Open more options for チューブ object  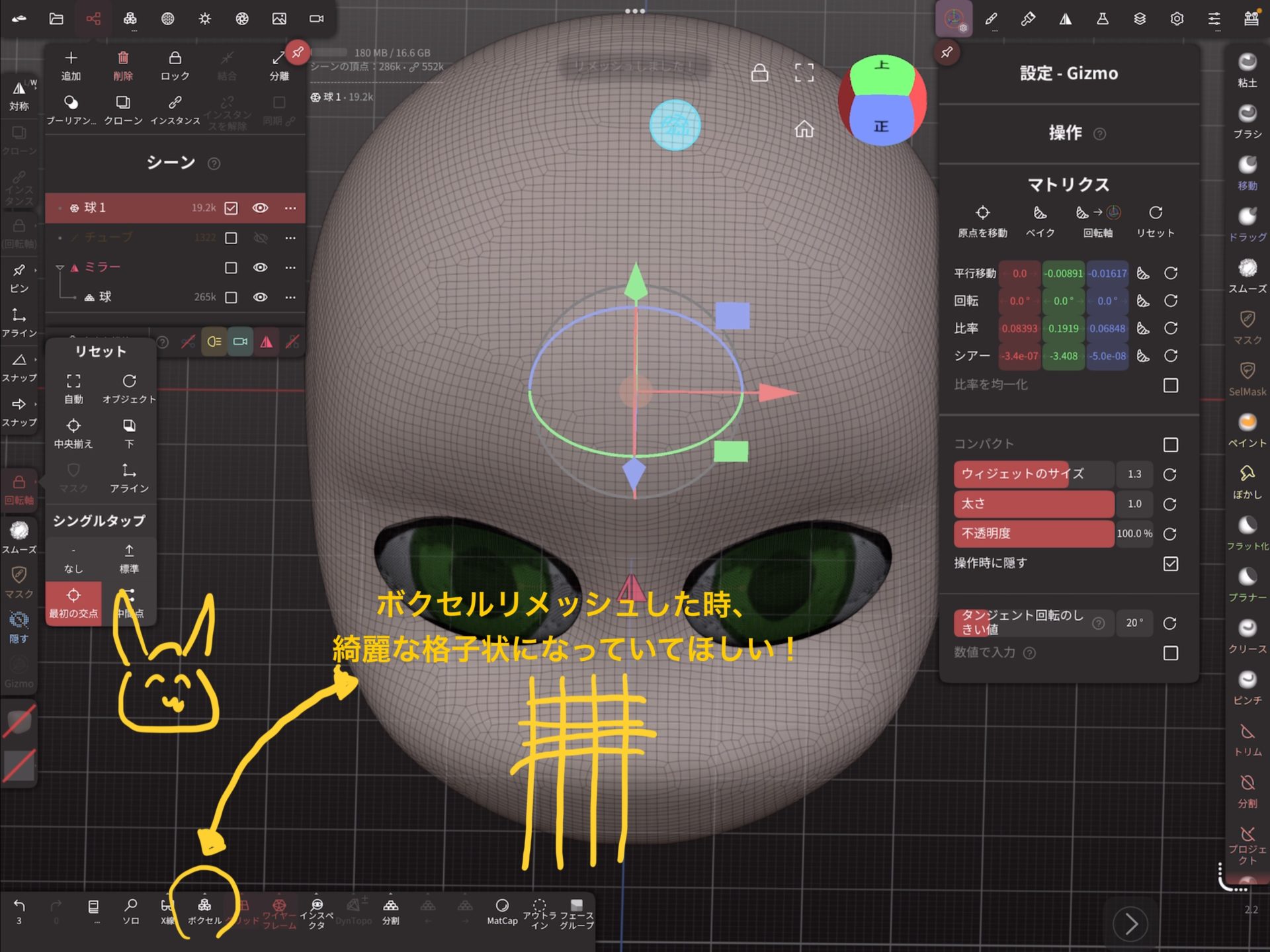(290, 238)
